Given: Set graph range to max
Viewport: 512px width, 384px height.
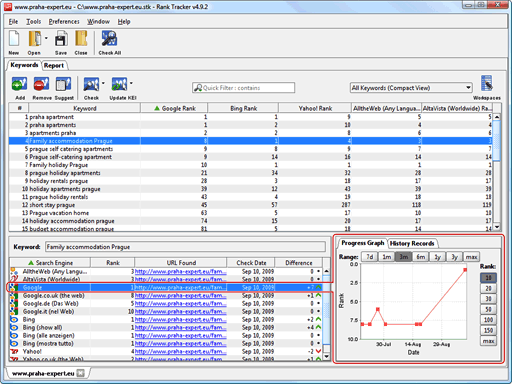Looking at the screenshot, I should coord(471,257).
